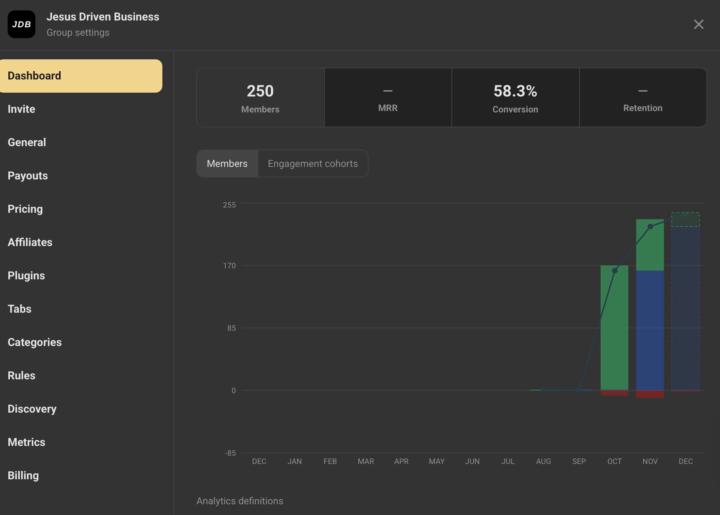Viewport: 720px width, 515px height.
Task: Go to Invite in sidebar
Action: click(21, 109)
